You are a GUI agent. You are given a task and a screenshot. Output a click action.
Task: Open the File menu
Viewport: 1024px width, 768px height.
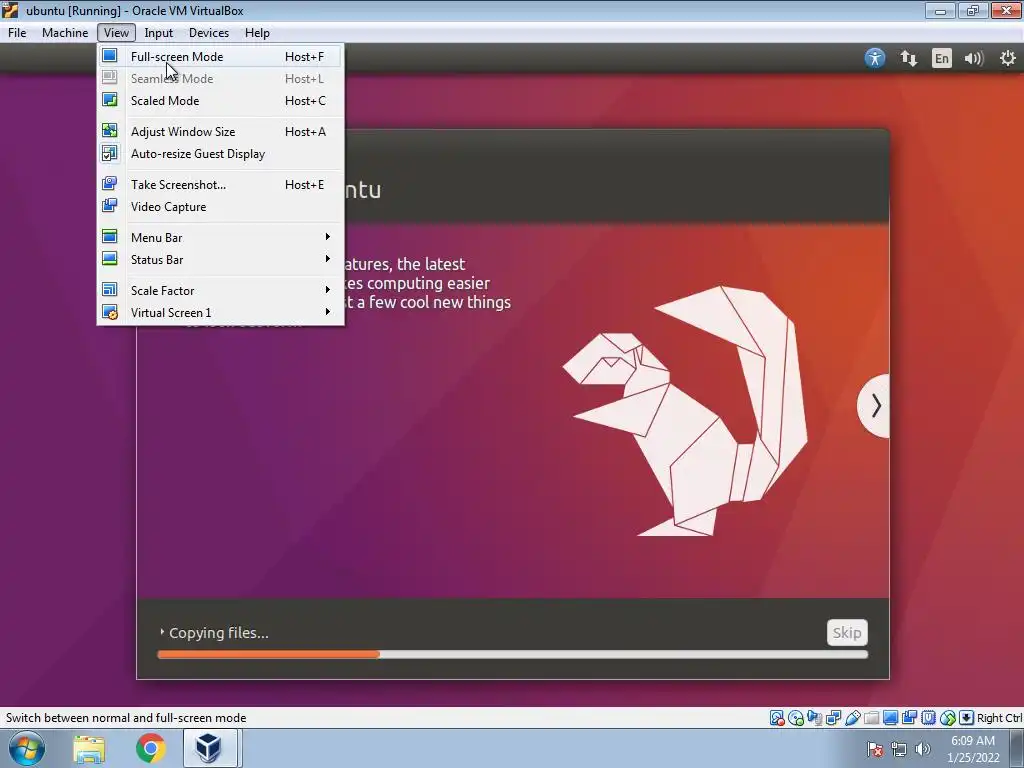point(17,33)
